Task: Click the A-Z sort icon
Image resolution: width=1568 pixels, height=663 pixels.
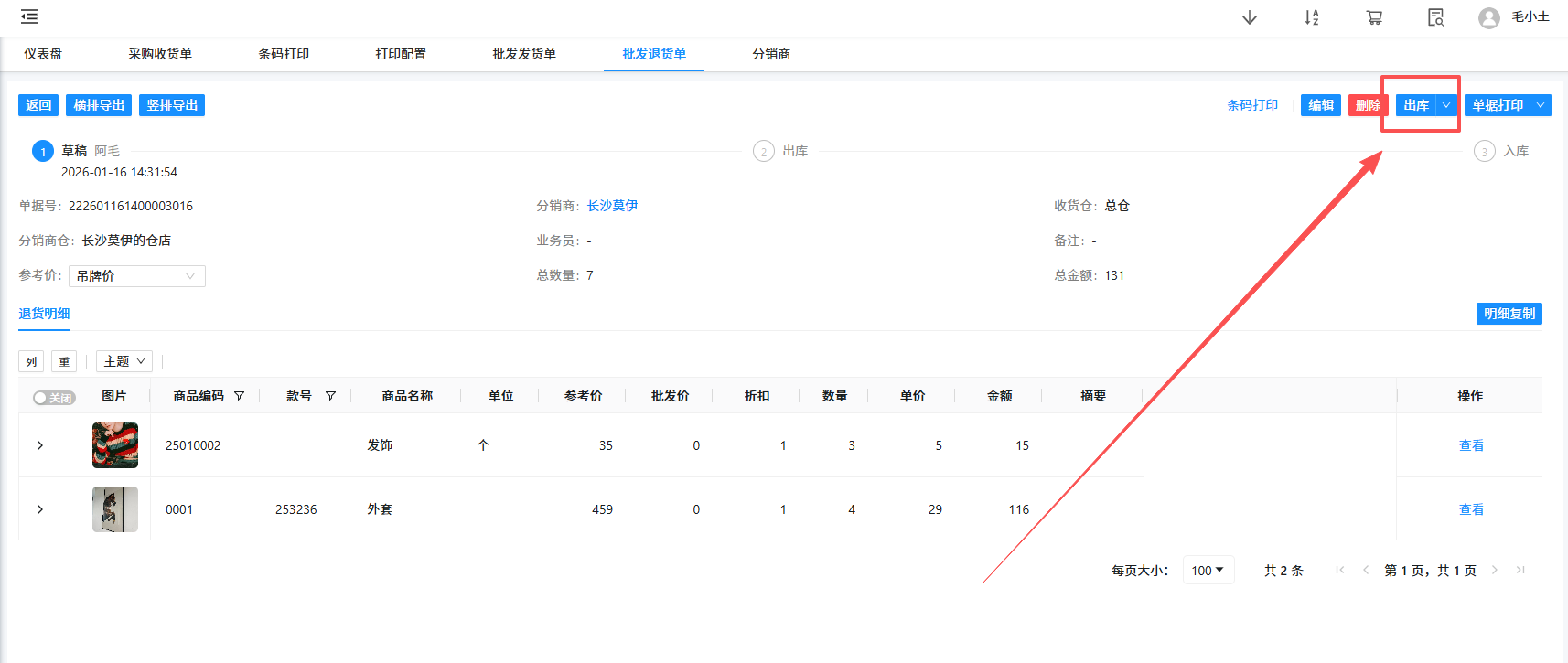Action: [1311, 17]
